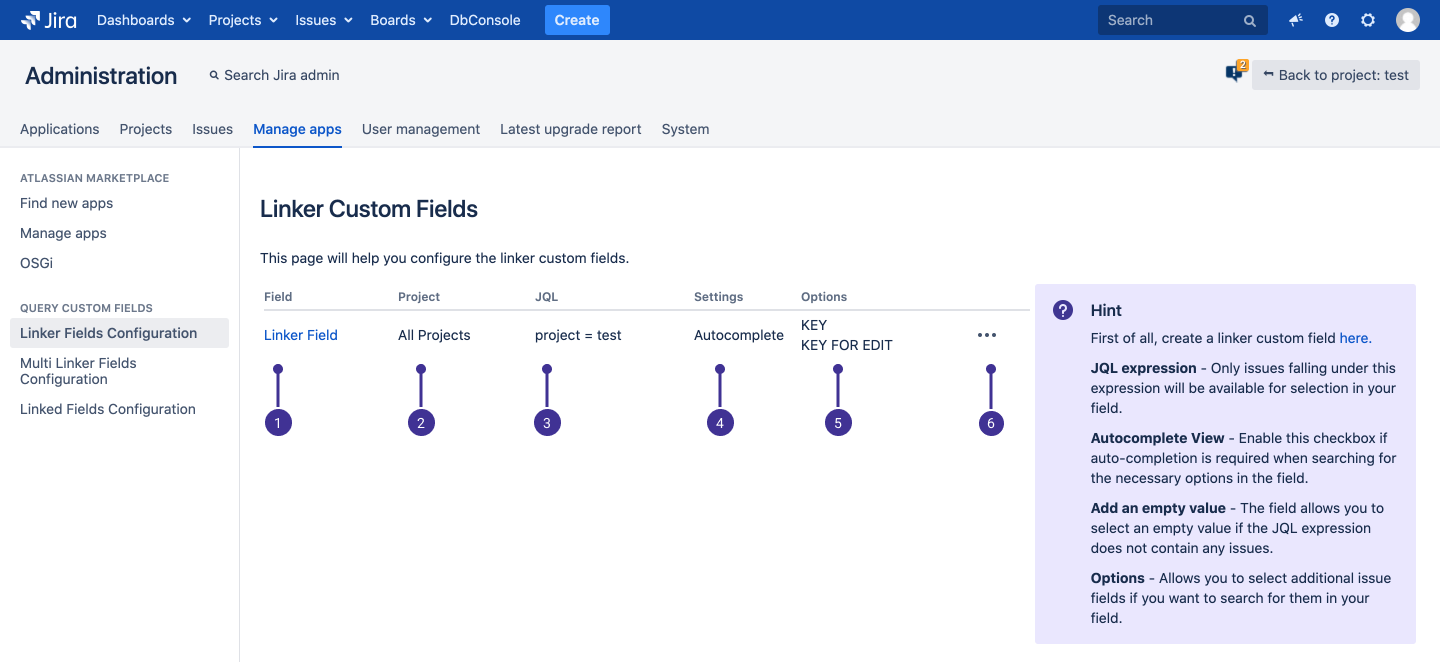Click the user profile avatar

(x=1407, y=20)
